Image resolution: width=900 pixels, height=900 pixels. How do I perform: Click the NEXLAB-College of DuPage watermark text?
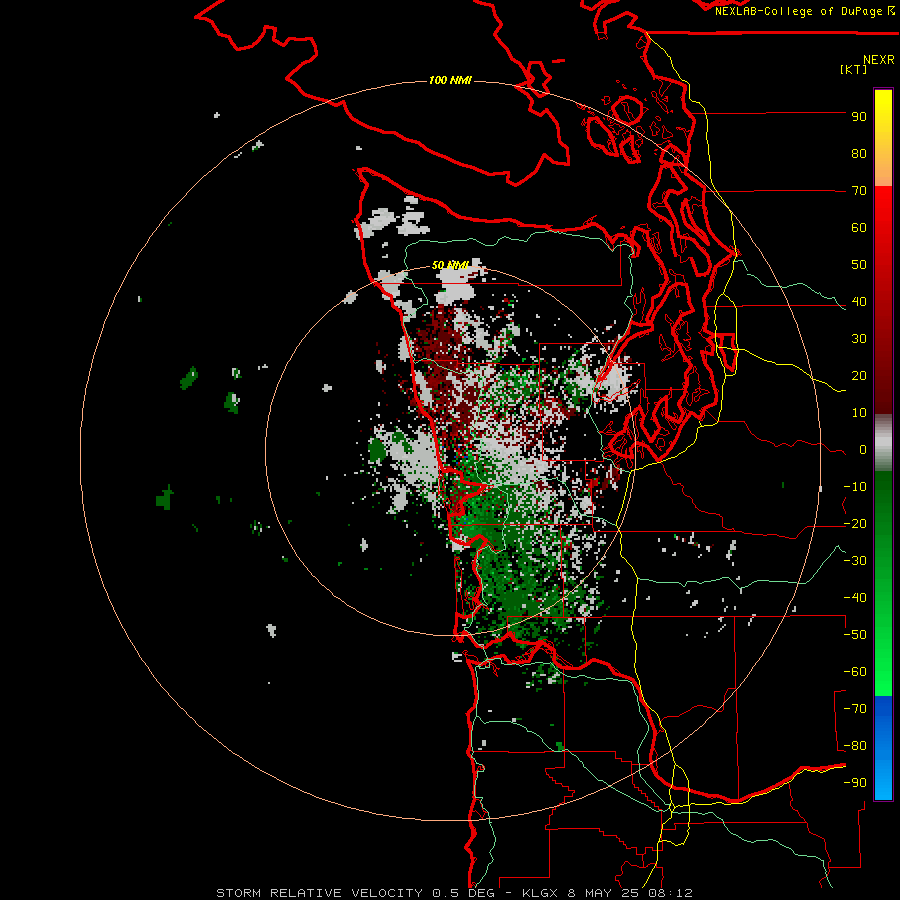click(x=804, y=11)
